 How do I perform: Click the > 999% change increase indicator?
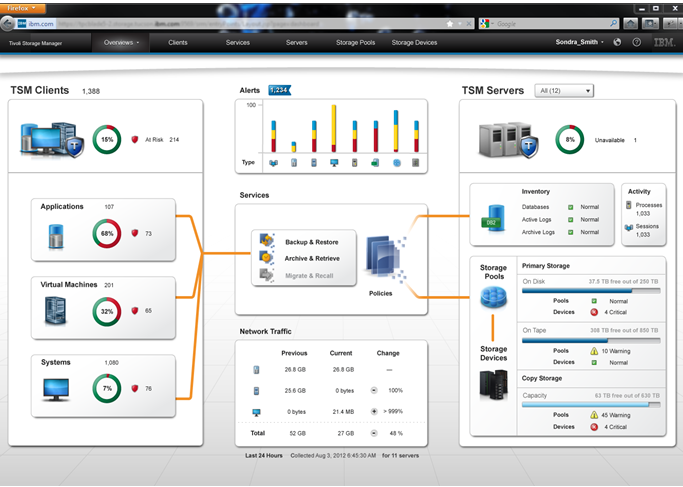pyautogui.click(x=374, y=411)
